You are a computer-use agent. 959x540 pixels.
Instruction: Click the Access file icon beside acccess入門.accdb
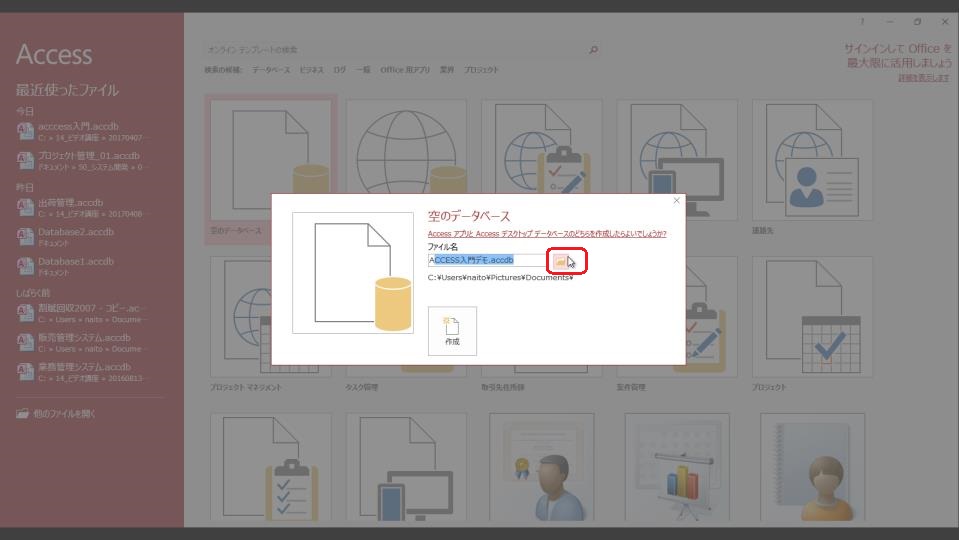pyautogui.click(x=25, y=131)
